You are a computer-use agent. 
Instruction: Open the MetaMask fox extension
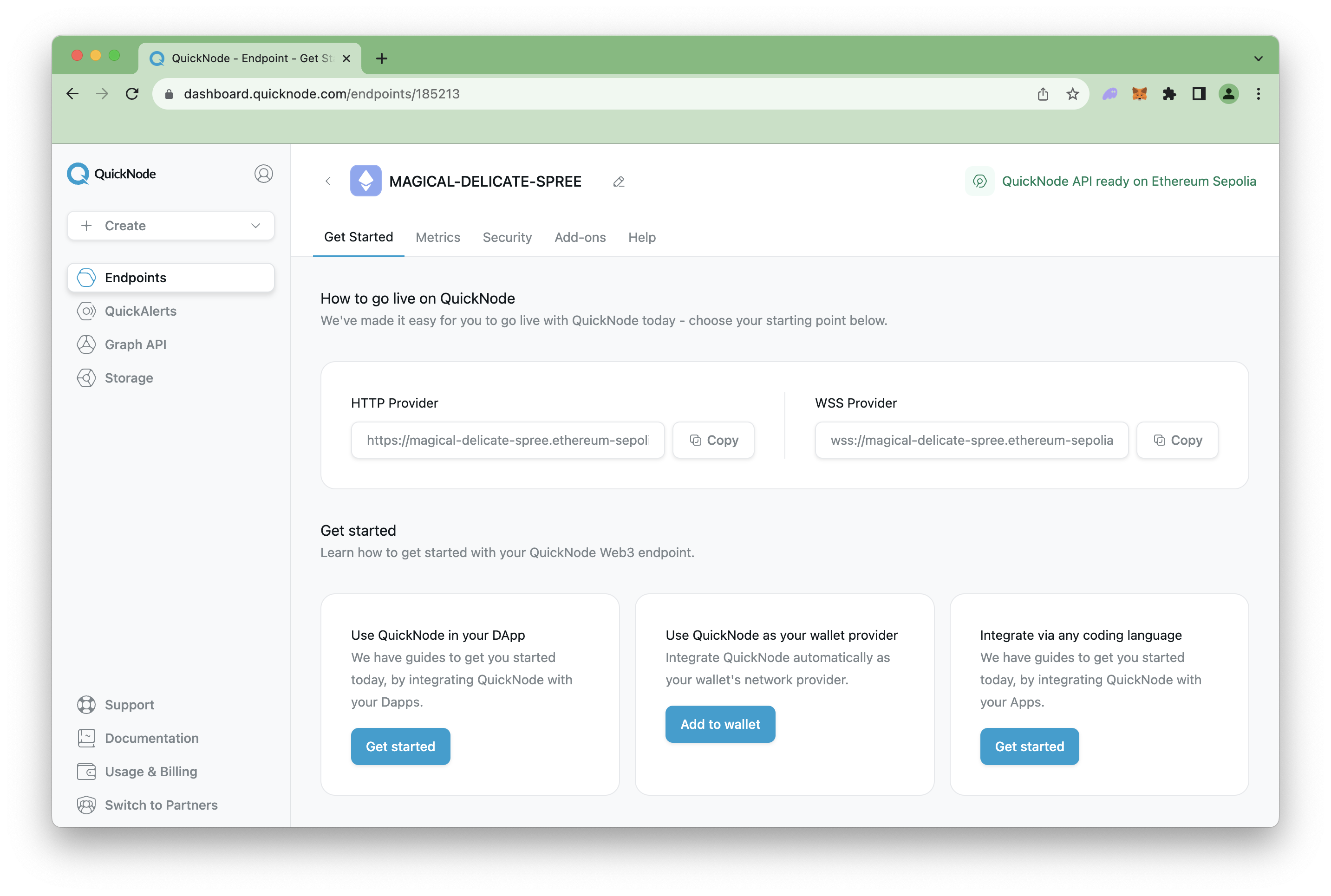tap(1140, 94)
